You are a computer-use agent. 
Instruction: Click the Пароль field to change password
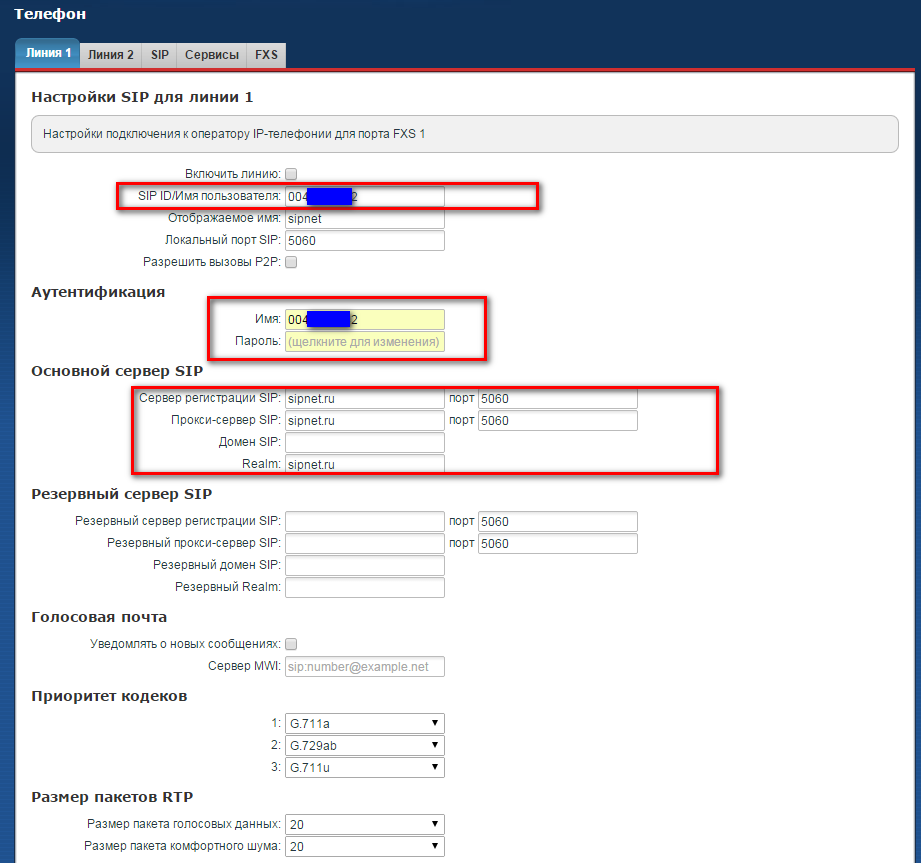point(364,342)
